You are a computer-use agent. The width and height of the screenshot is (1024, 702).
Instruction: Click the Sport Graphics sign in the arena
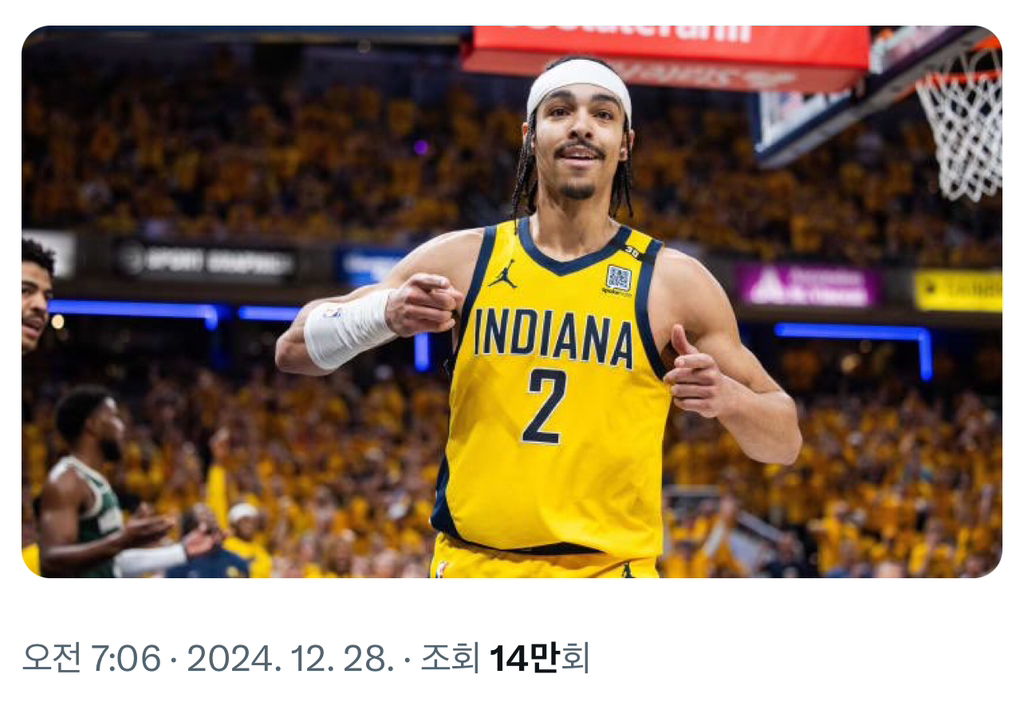(x=206, y=262)
